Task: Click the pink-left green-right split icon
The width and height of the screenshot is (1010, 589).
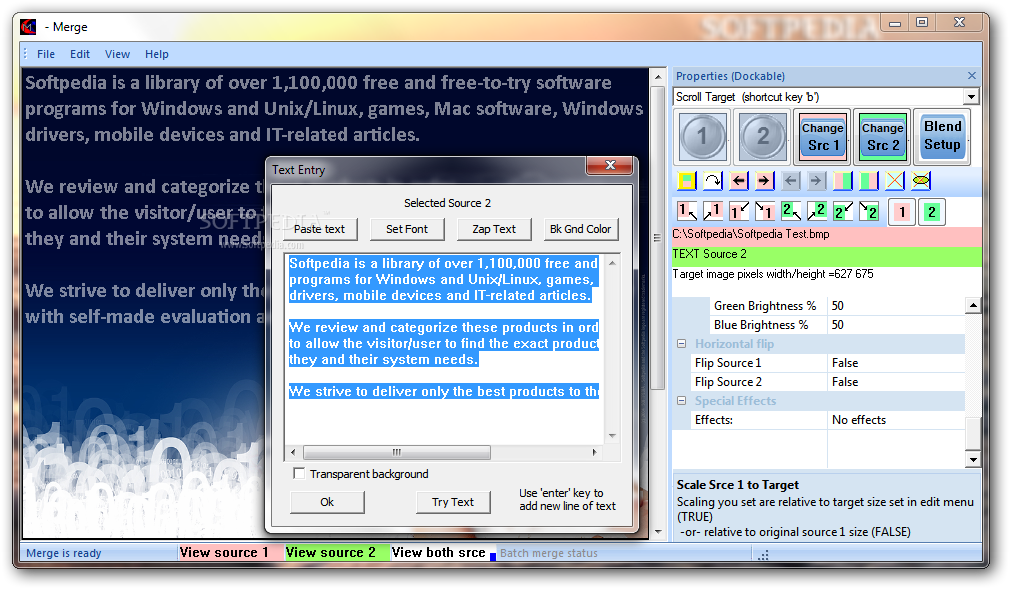Action: tap(843, 181)
